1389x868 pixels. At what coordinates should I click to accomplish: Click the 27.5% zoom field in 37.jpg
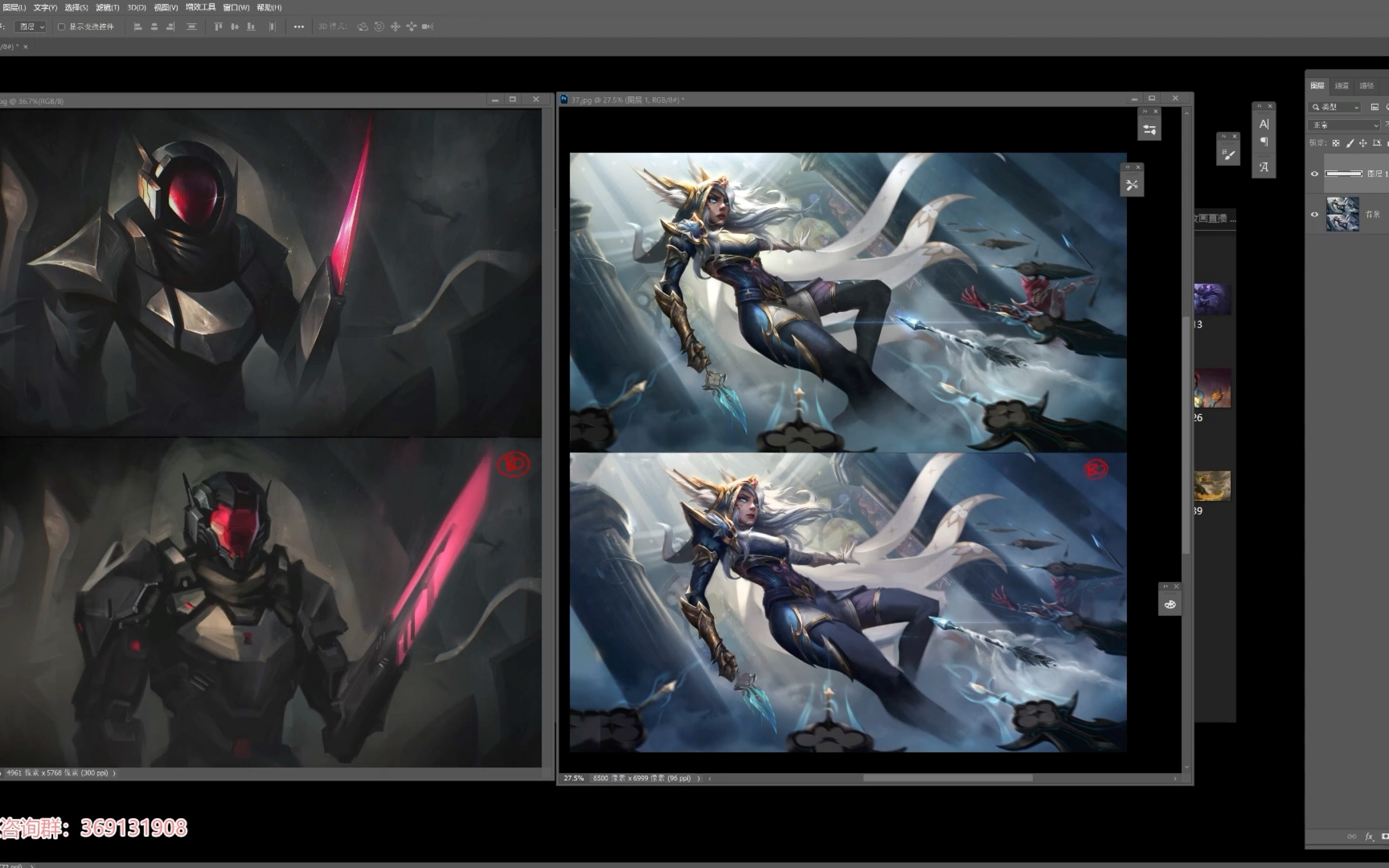[573, 779]
